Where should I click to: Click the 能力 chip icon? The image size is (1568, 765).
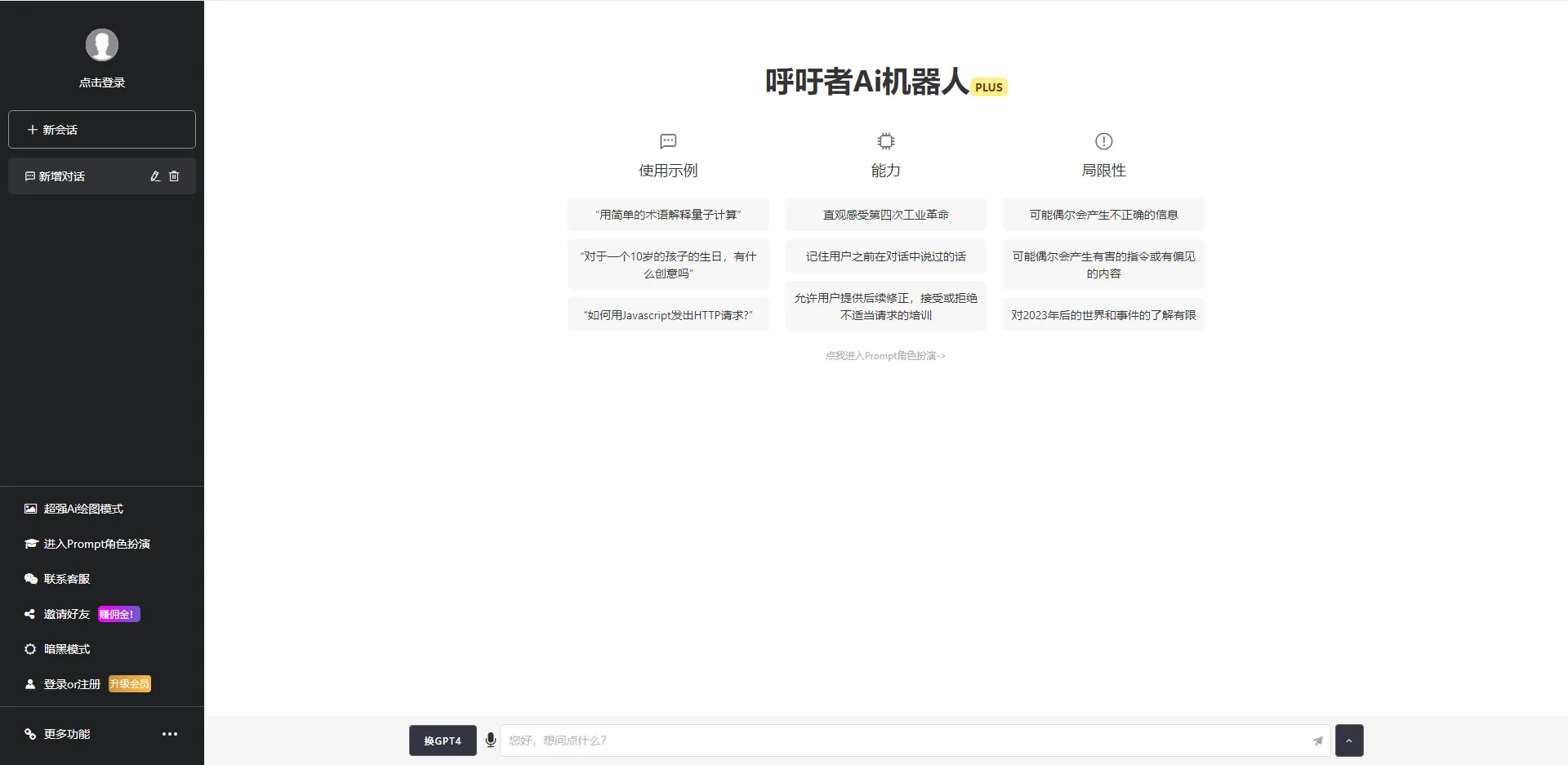pos(885,141)
